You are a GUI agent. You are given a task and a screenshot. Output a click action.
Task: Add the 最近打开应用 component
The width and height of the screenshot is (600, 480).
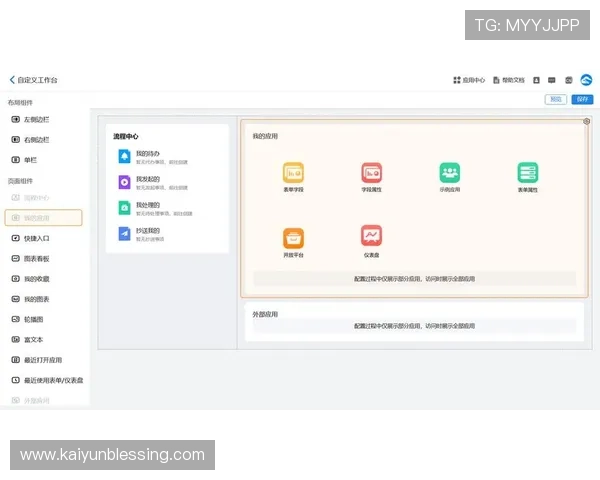[37, 360]
